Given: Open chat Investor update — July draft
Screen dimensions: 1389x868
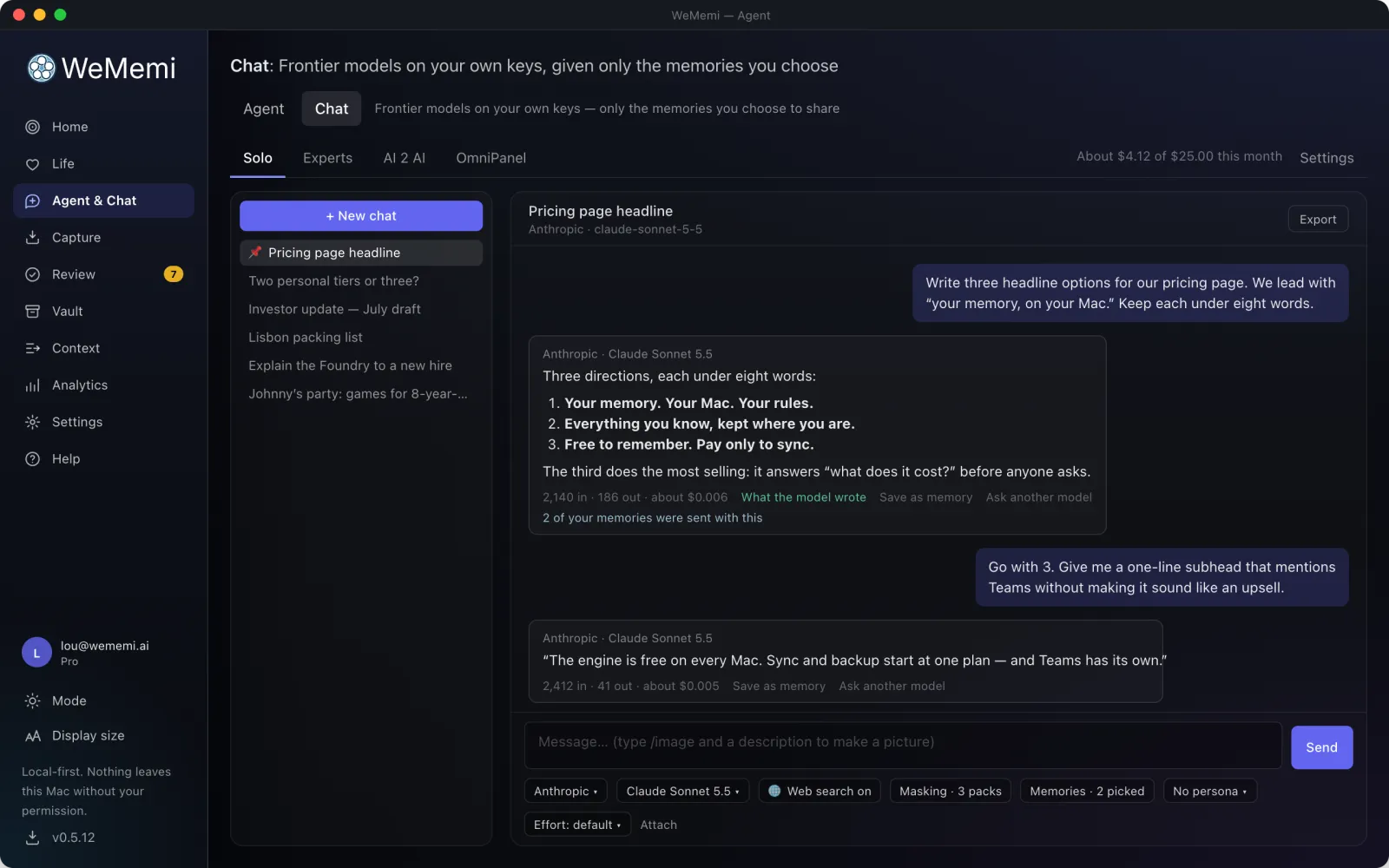Looking at the screenshot, I should pyautogui.click(x=361, y=309).
